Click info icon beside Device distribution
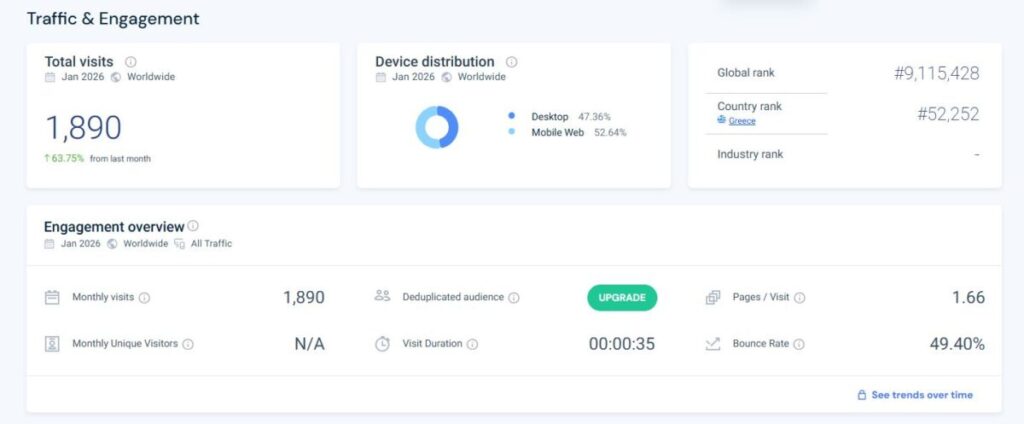The width and height of the screenshot is (1024, 424). pos(512,62)
